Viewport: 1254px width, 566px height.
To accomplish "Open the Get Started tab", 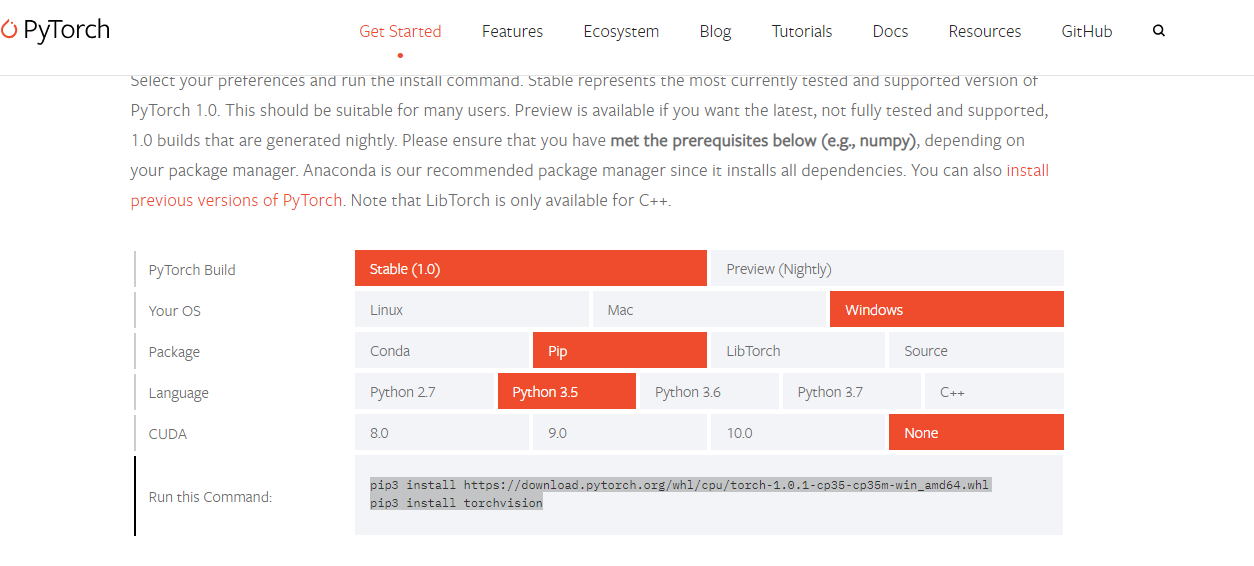I will click(x=400, y=31).
